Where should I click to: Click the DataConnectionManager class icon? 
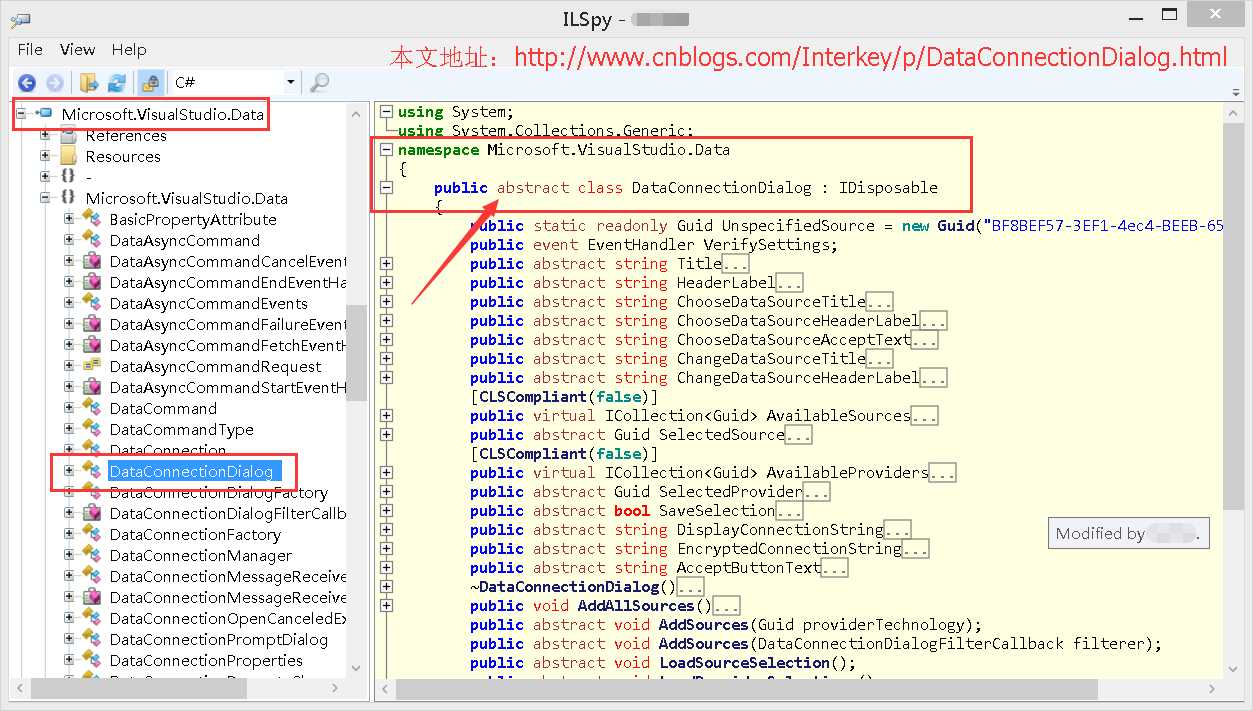coord(92,555)
